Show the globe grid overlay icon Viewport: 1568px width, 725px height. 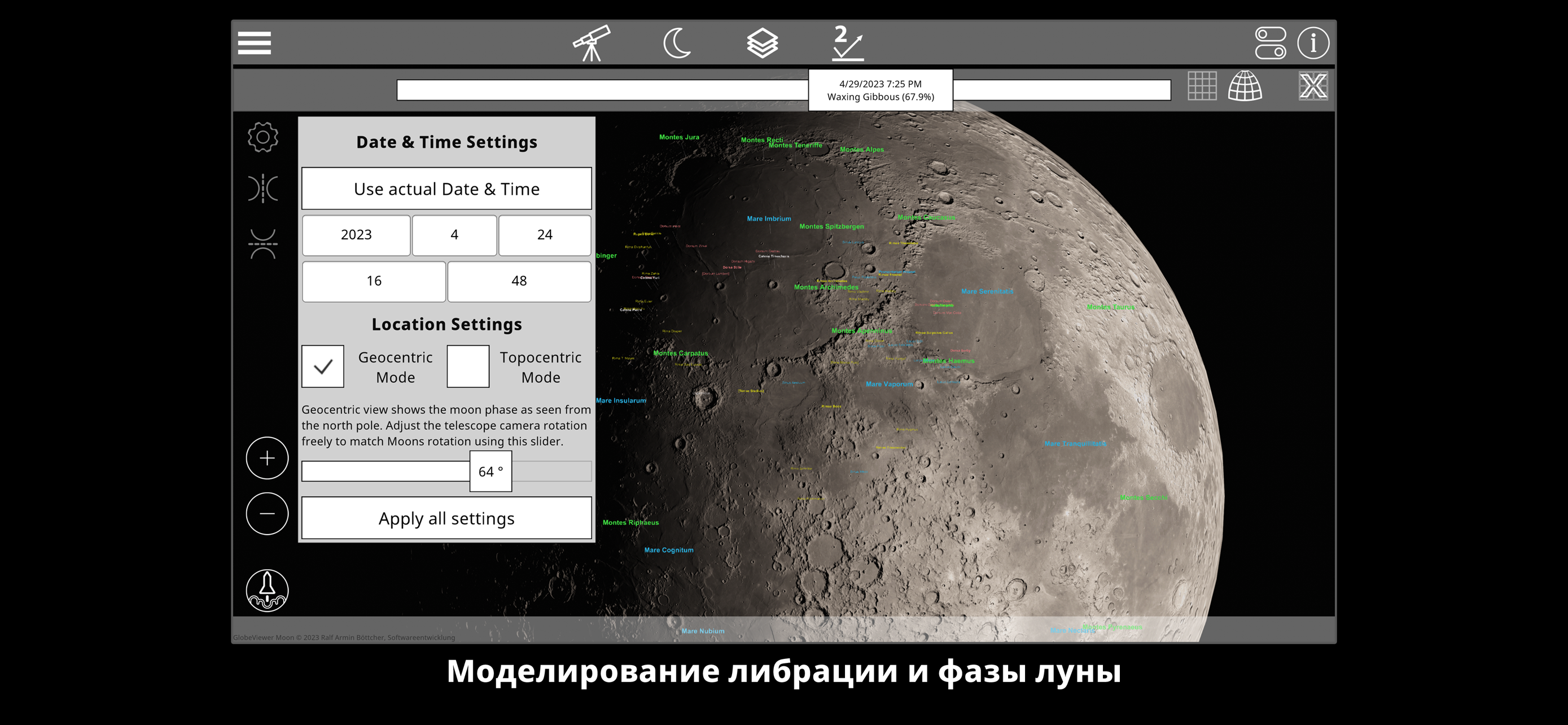[x=1245, y=86]
